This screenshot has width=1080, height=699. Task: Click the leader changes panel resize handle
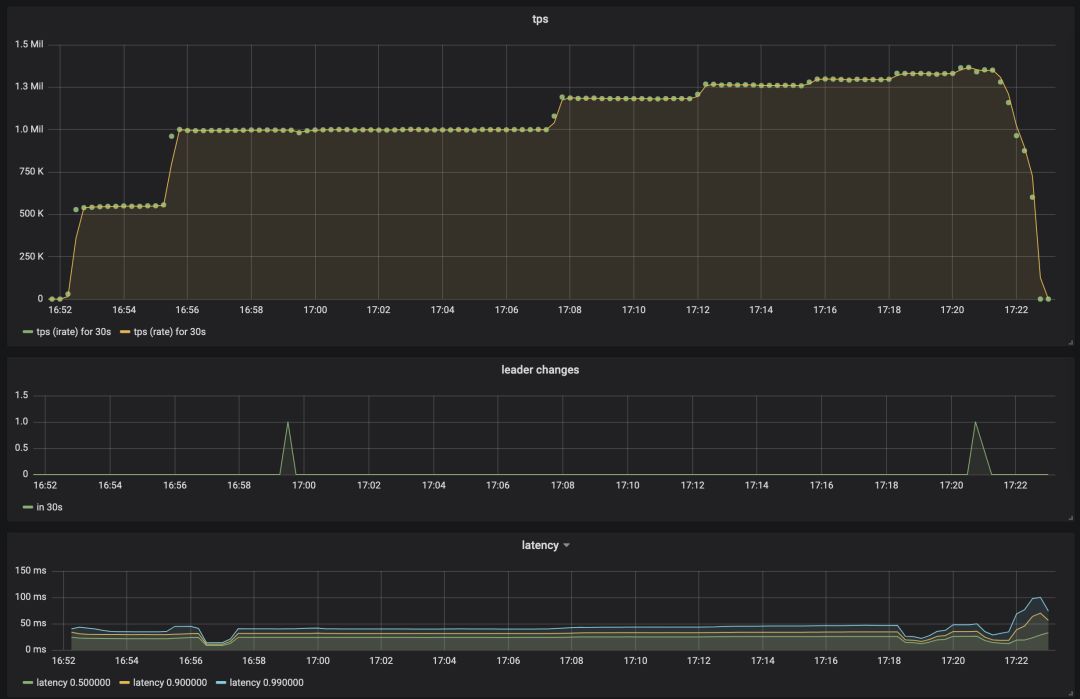pos(1069,517)
